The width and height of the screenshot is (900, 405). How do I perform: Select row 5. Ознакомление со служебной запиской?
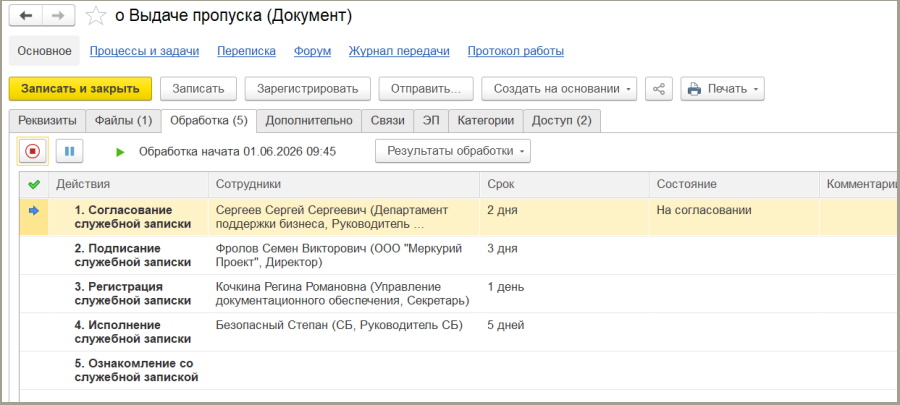pos(457,371)
